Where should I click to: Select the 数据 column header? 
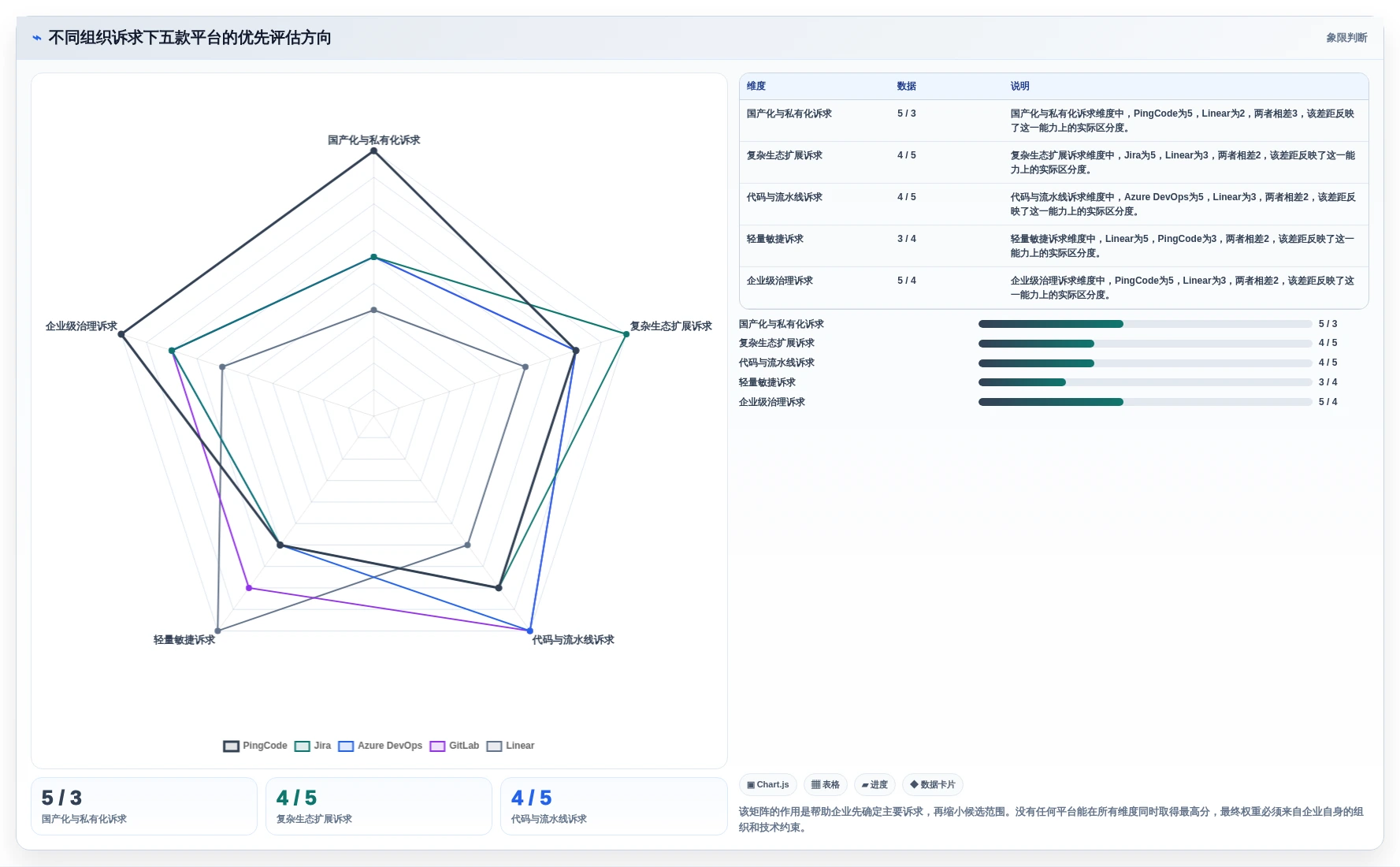907,86
